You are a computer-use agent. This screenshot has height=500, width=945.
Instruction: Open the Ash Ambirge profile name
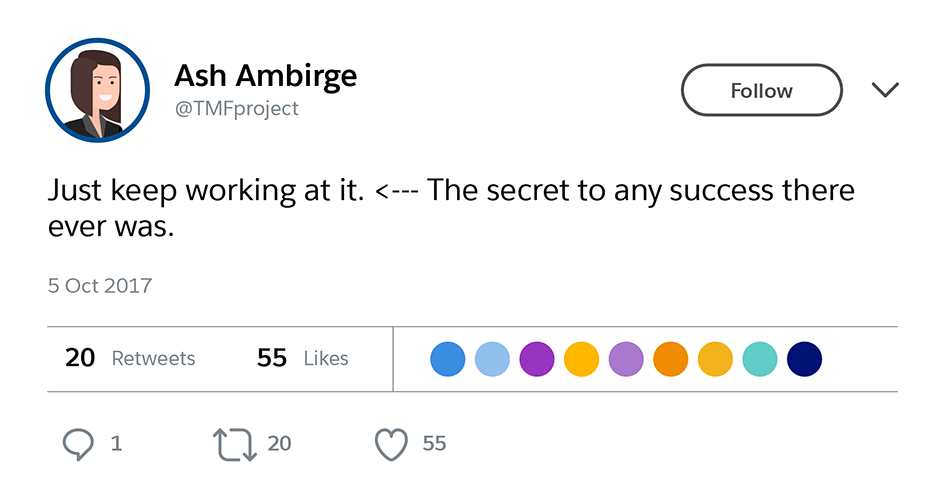click(x=265, y=75)
